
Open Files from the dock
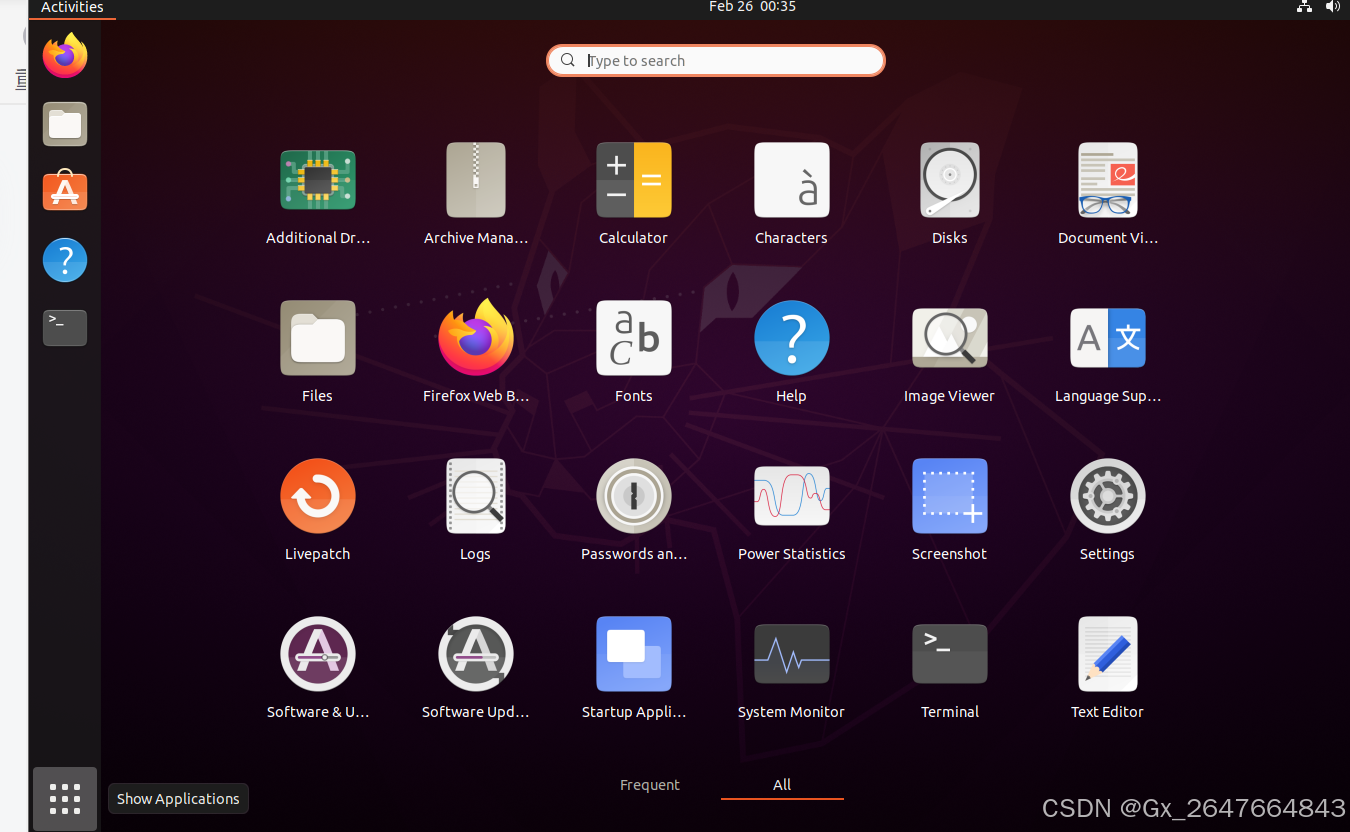(65, 124)
